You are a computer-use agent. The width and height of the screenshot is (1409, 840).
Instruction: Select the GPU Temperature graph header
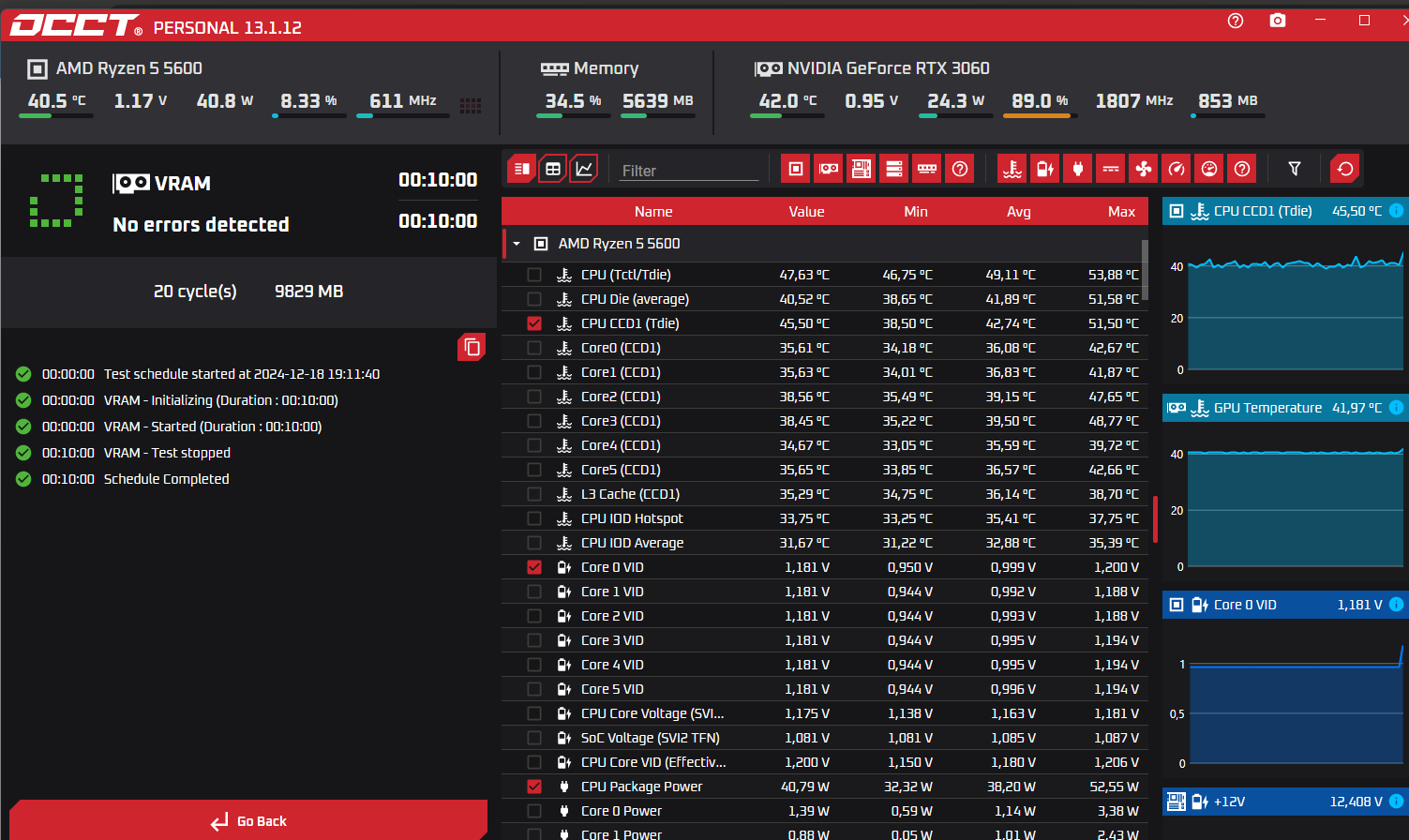(x=1285, y=408)
